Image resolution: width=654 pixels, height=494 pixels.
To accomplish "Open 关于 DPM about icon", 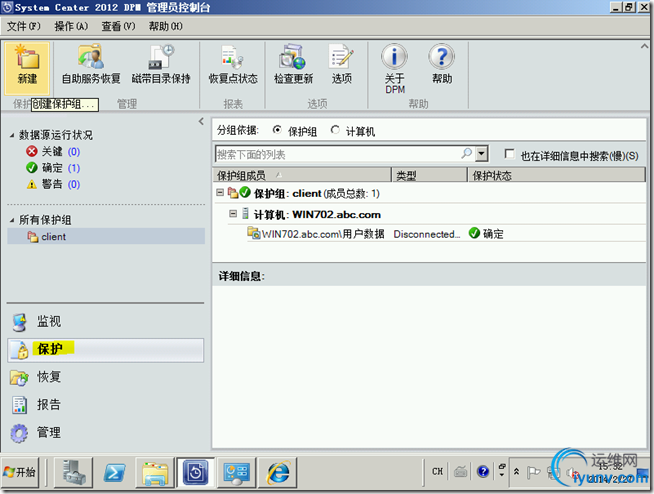I will [x=395, y=69].
